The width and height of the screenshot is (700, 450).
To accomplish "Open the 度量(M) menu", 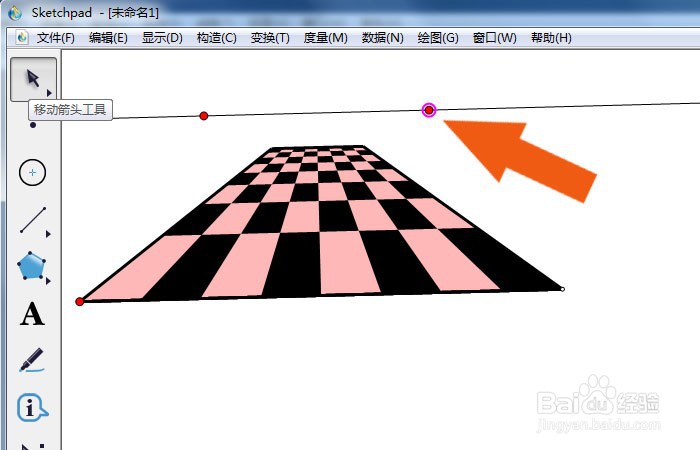I will click(x=325, y=38).
